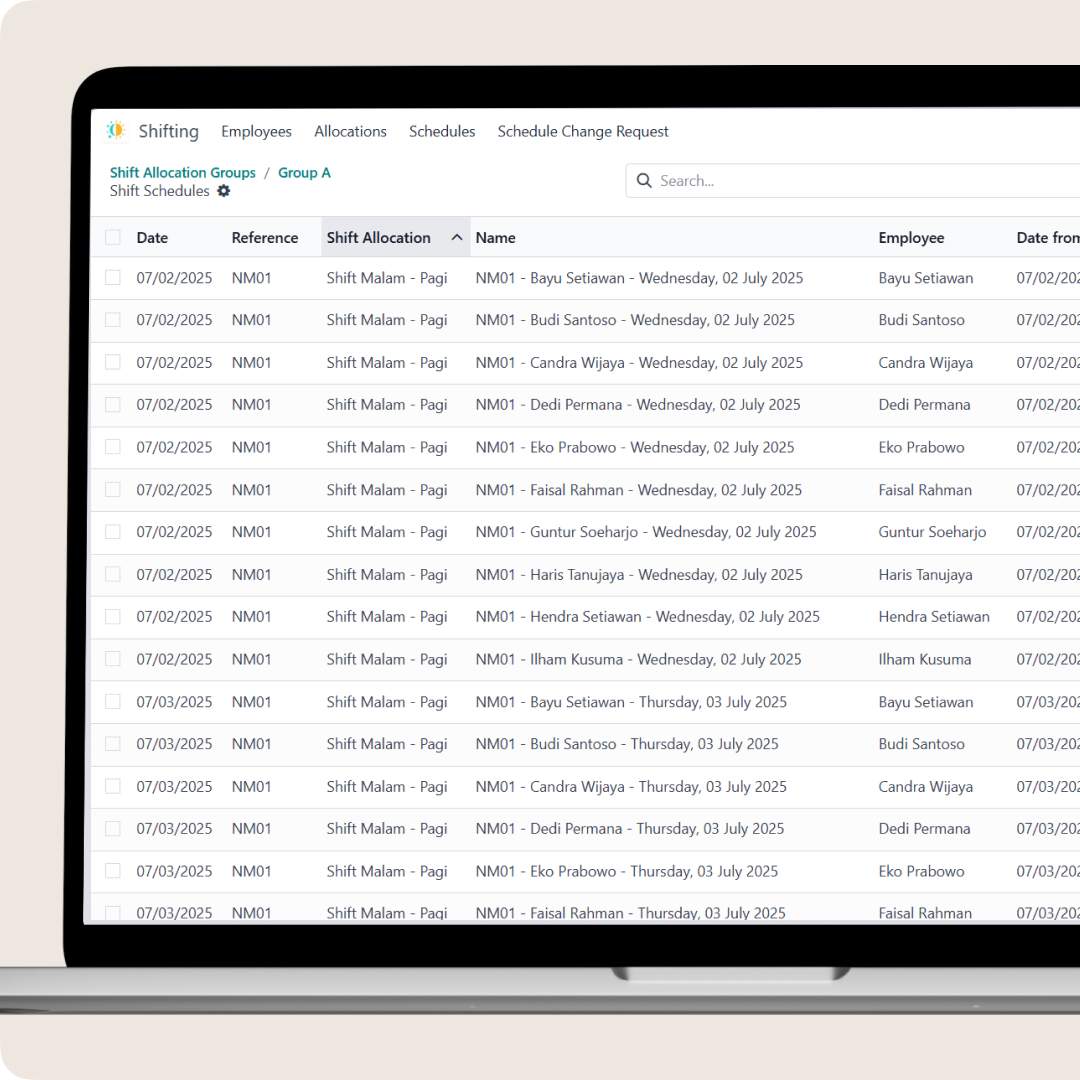Open the Schedules menu
The height and width of the screenshot is (1080, 1080).
[442, 131]
